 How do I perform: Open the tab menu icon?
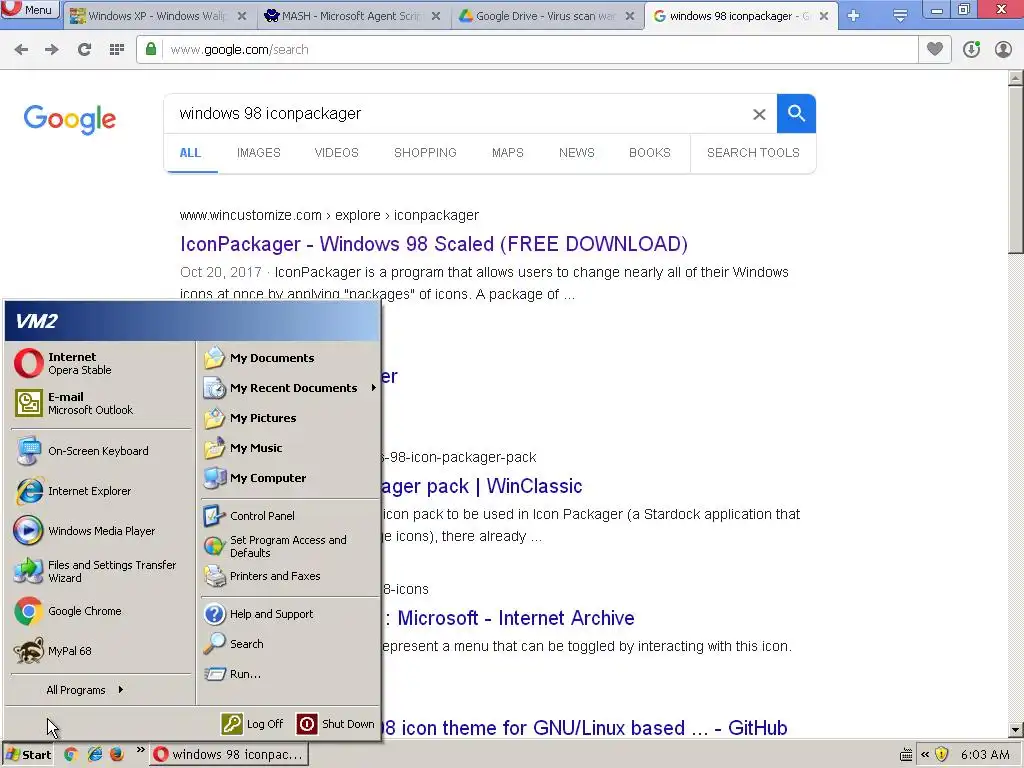click(x=900, y=16)
